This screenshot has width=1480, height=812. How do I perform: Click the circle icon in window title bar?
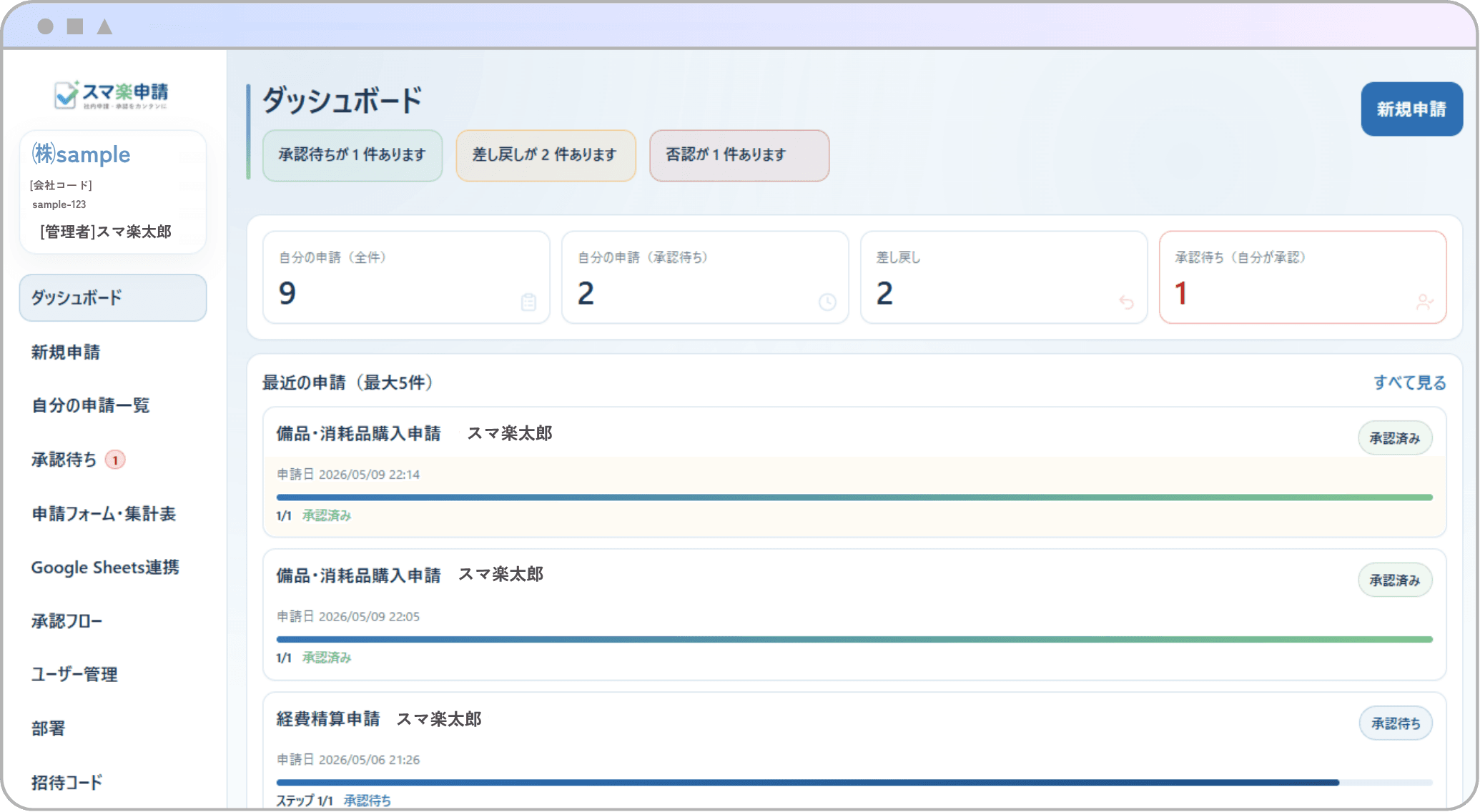[45, 26]
